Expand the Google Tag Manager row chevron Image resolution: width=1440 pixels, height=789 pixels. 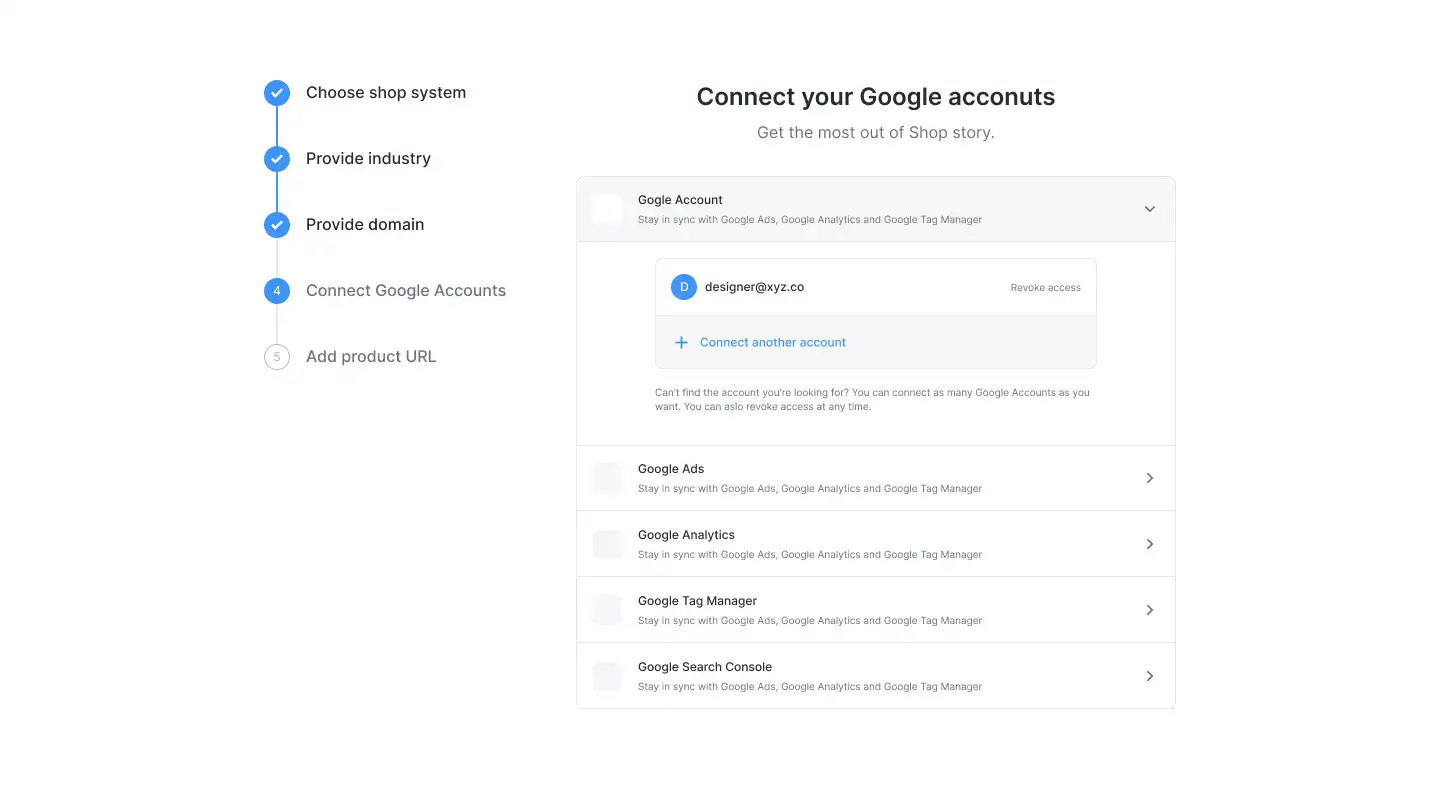1150,610
